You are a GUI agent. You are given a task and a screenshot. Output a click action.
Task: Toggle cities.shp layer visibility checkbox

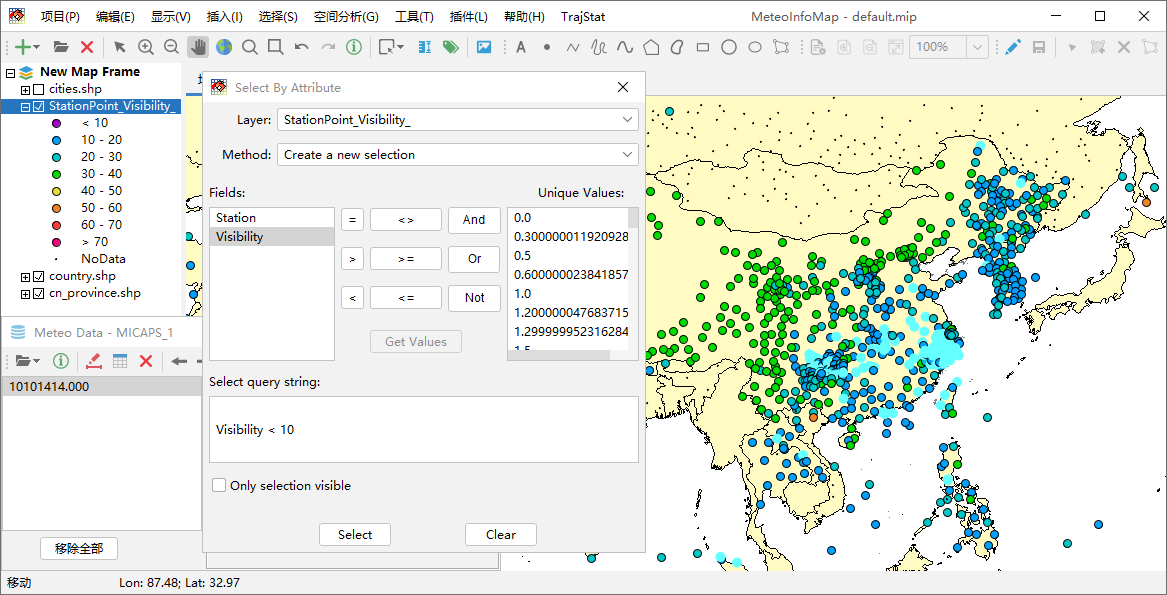(39, 90)
